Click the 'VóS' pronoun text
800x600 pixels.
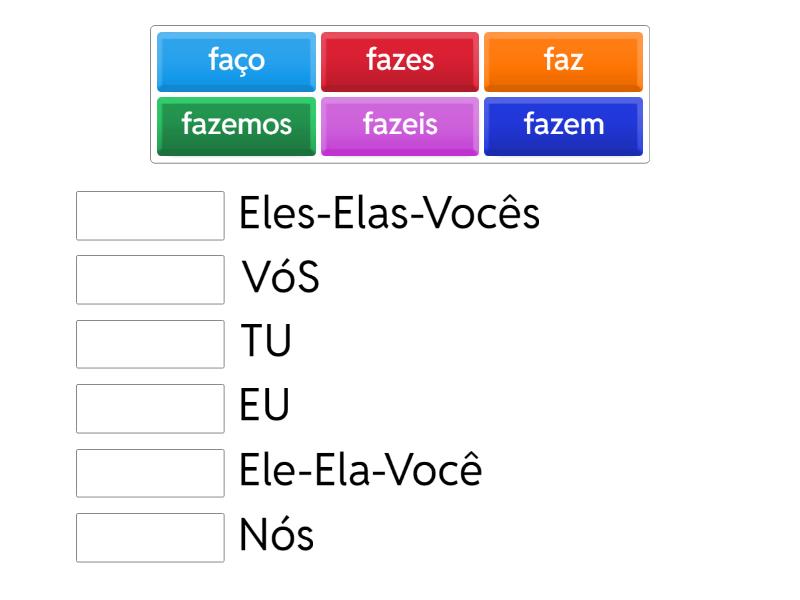tap(281, 279)
